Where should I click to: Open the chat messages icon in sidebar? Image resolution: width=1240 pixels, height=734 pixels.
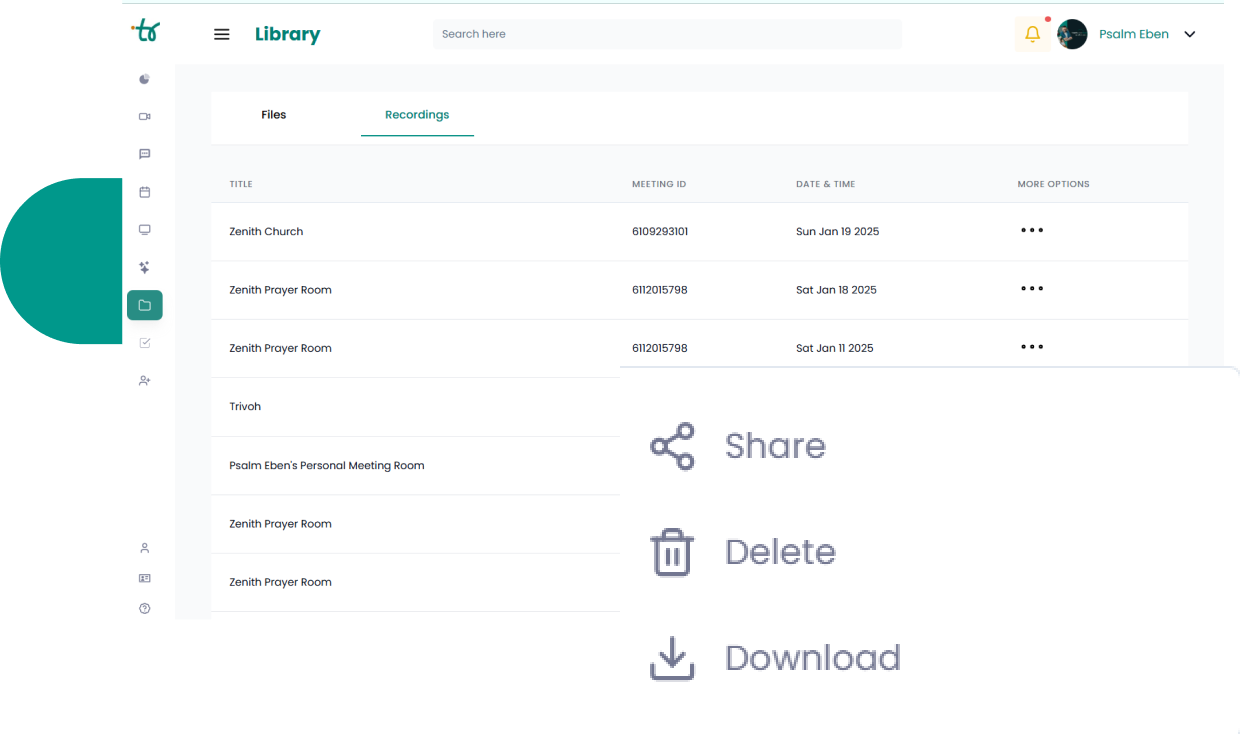[145, 154]
